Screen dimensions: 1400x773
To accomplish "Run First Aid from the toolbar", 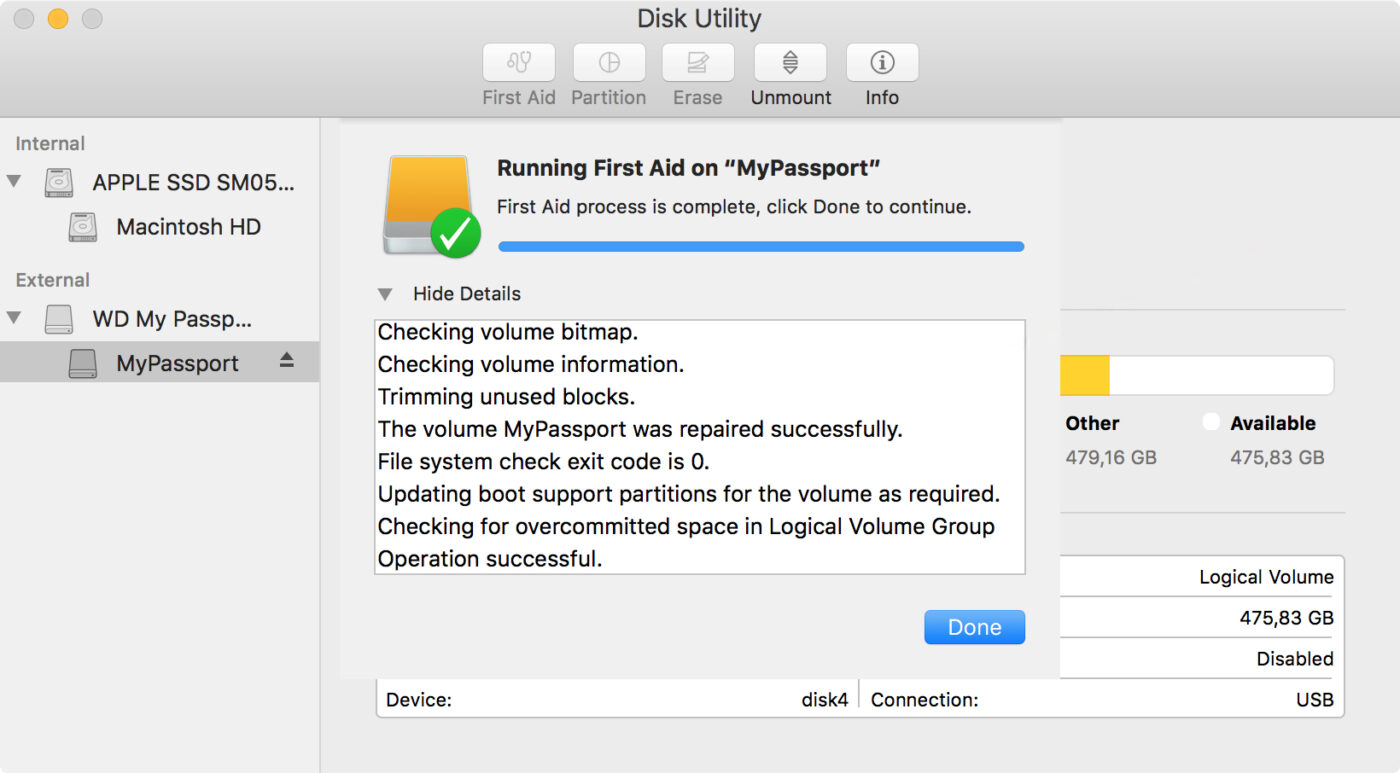I will 518,63.
